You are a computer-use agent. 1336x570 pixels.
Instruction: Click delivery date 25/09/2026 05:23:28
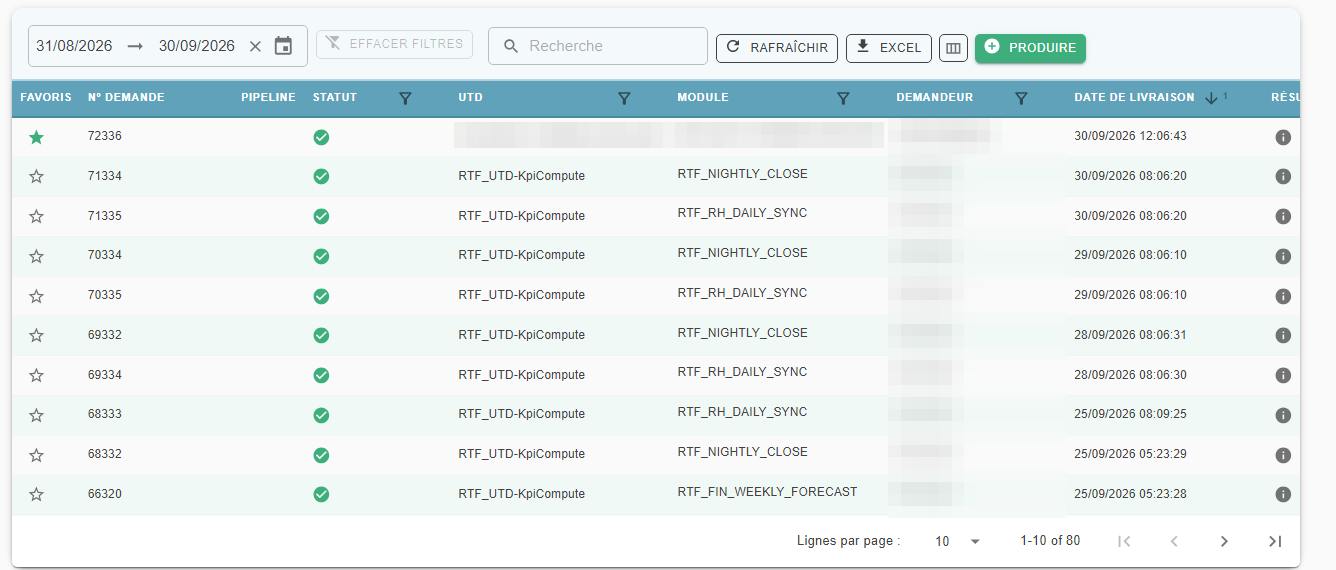tap(1130, 494)
